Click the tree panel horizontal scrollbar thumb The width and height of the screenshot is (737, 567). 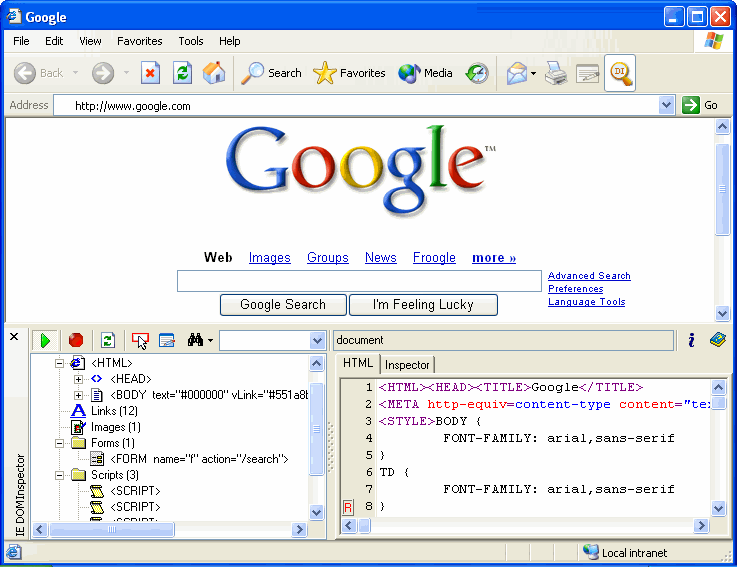point(112,530)
